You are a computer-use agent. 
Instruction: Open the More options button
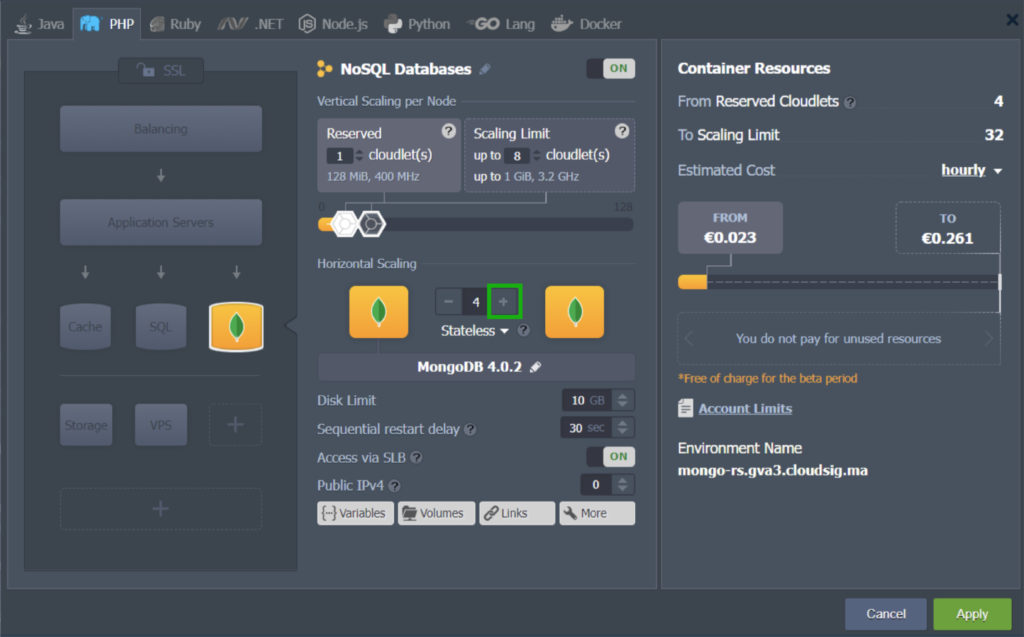point(597,514)
